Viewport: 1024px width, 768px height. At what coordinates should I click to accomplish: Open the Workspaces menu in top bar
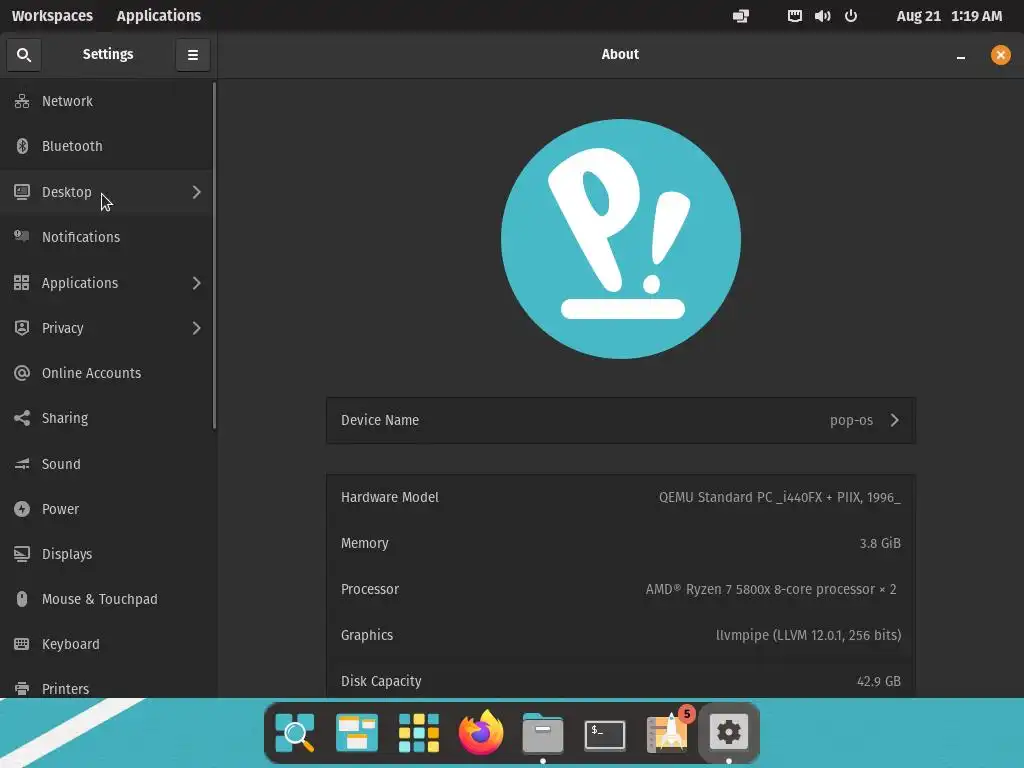(52, 16)
